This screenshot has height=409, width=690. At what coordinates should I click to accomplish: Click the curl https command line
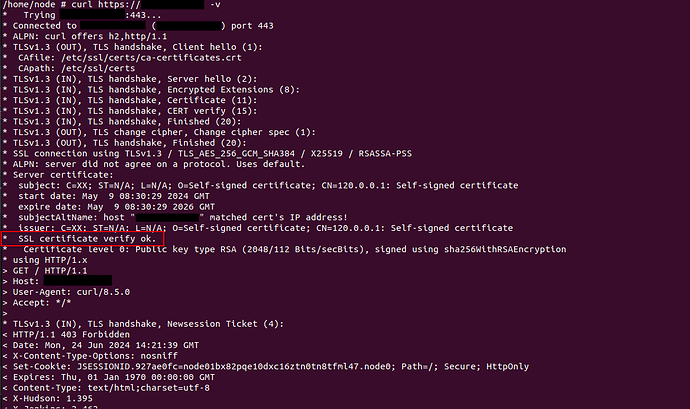click(111, 4)
